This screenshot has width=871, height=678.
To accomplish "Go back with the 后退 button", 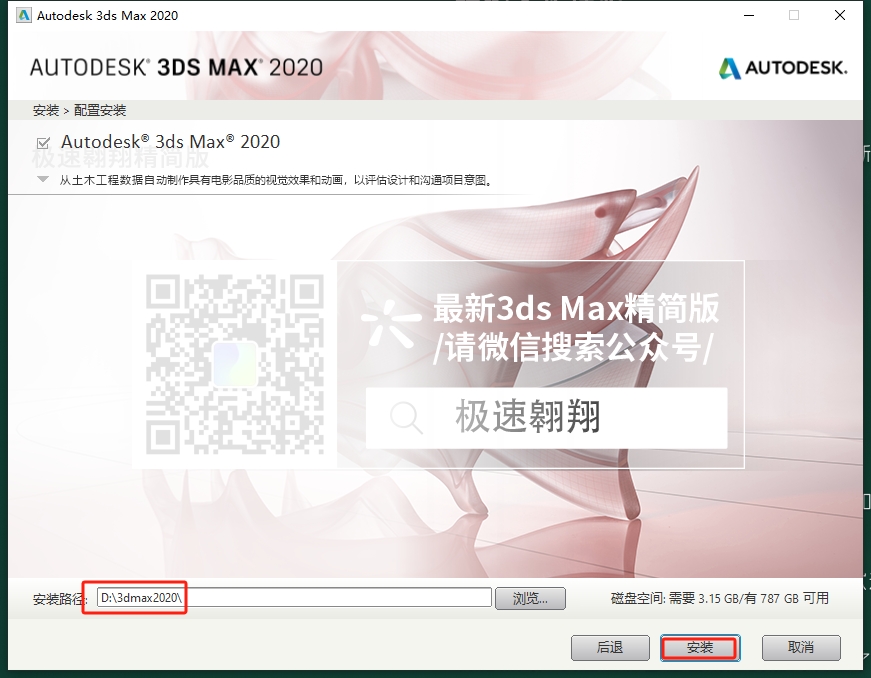I will pyautogui.click(x=610, y=647).
